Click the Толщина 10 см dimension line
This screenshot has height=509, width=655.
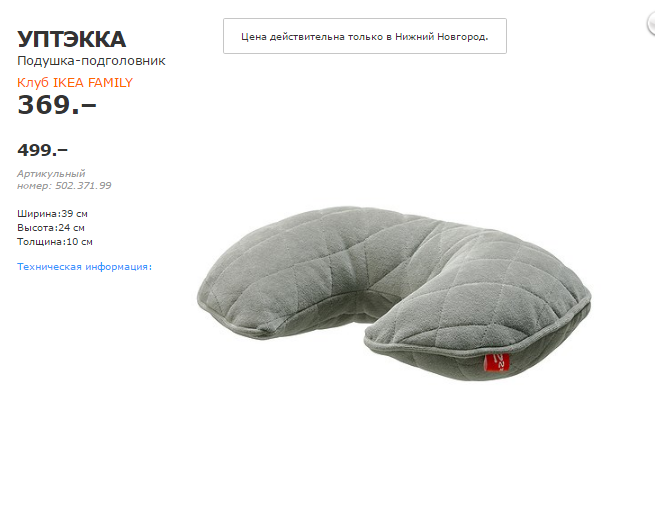coord(55,242)
